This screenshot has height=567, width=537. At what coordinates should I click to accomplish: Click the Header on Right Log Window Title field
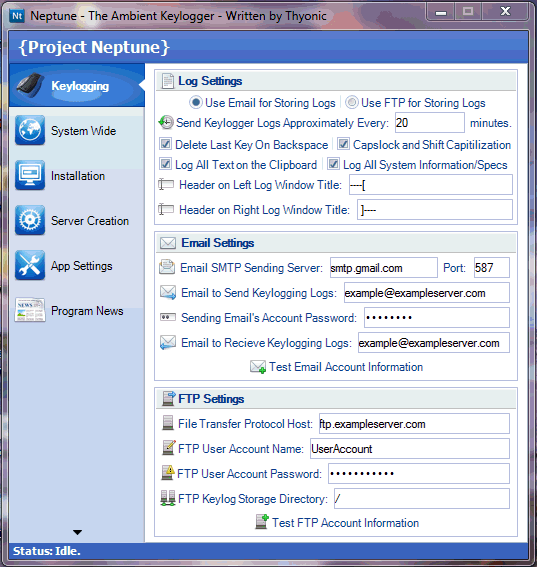pos(435,209)
